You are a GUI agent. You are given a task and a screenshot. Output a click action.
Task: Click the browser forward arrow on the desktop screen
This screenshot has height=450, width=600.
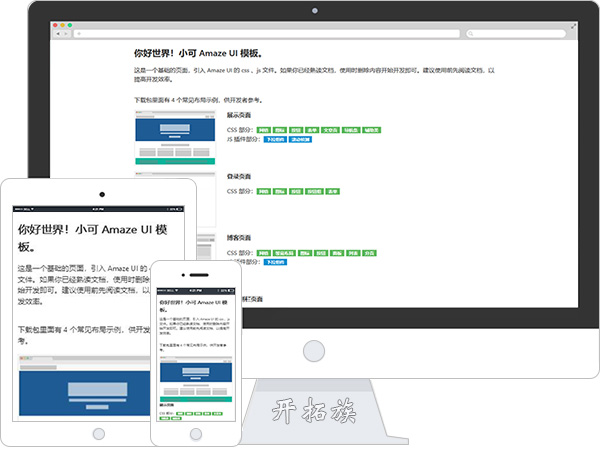coord(66,34)
